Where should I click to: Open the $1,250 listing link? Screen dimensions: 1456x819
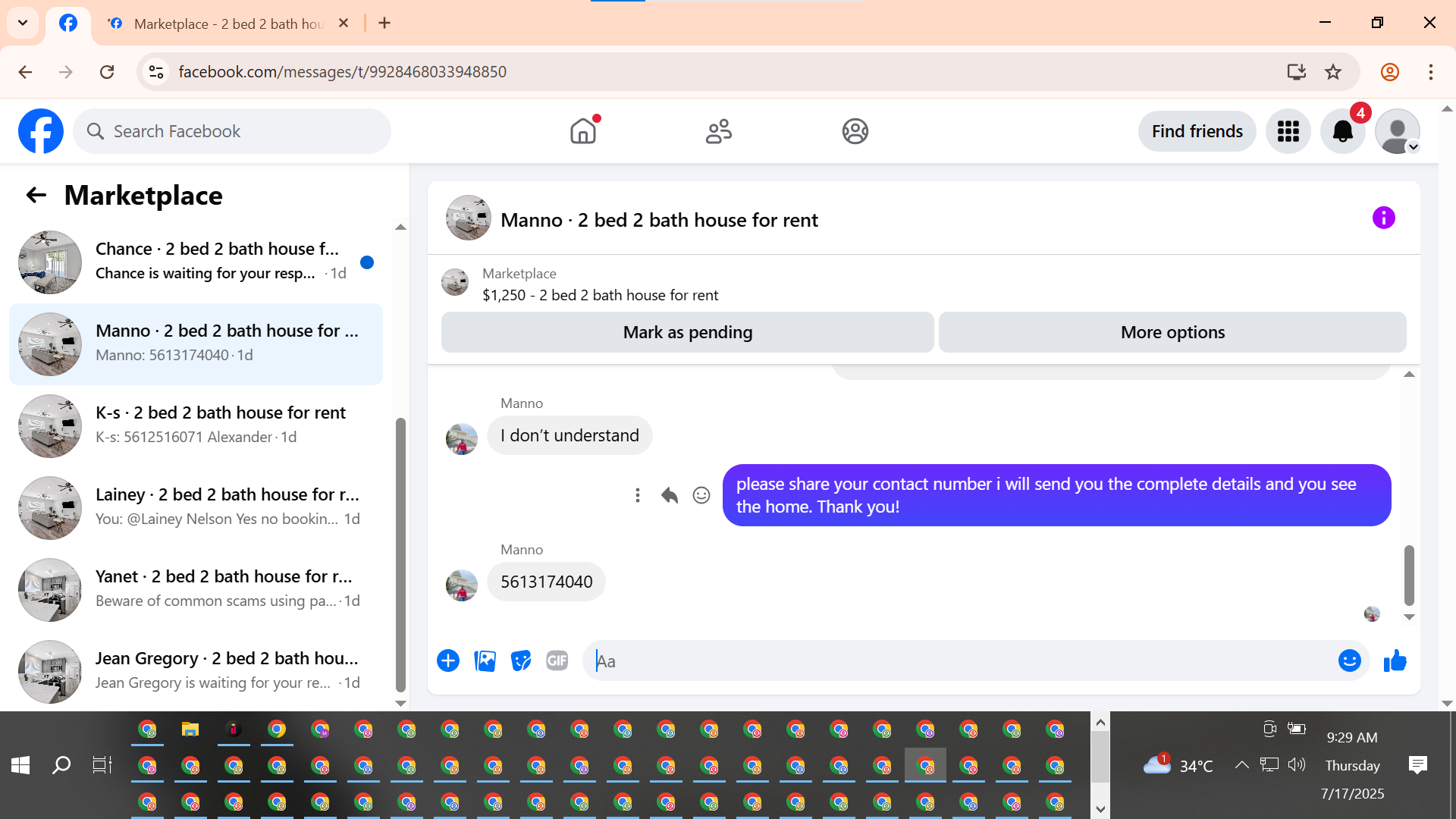601,295
